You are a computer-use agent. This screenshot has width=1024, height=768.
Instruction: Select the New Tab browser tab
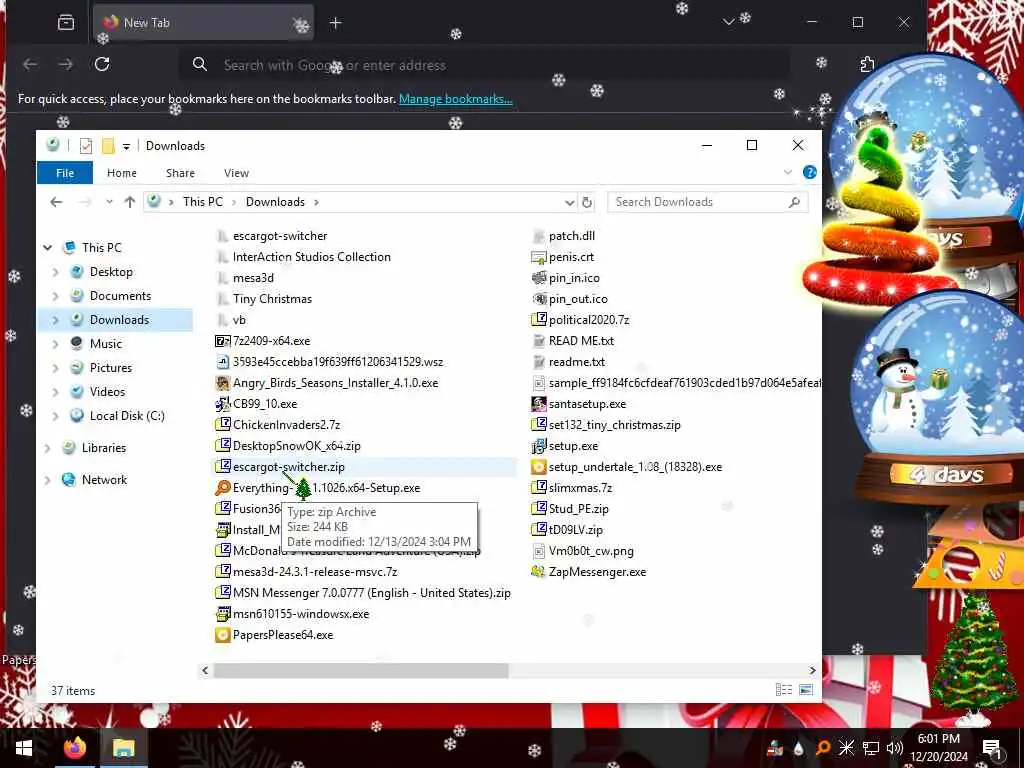coord(203,23)
